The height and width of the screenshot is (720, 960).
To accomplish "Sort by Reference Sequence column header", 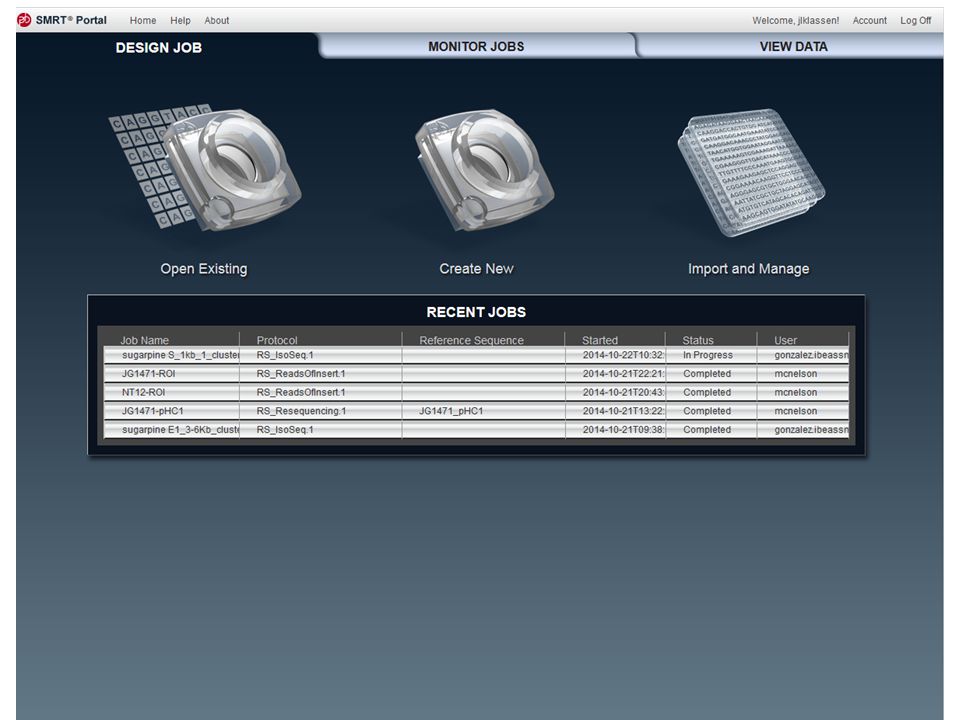I will [471, 340].
